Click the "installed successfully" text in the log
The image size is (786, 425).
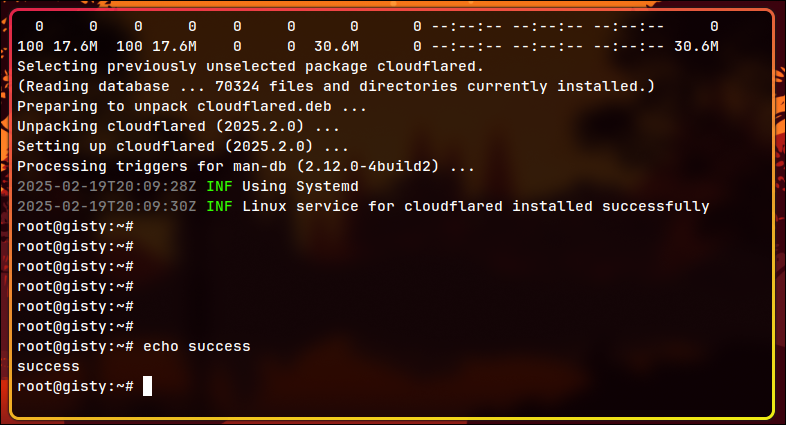tap(611, 206)
